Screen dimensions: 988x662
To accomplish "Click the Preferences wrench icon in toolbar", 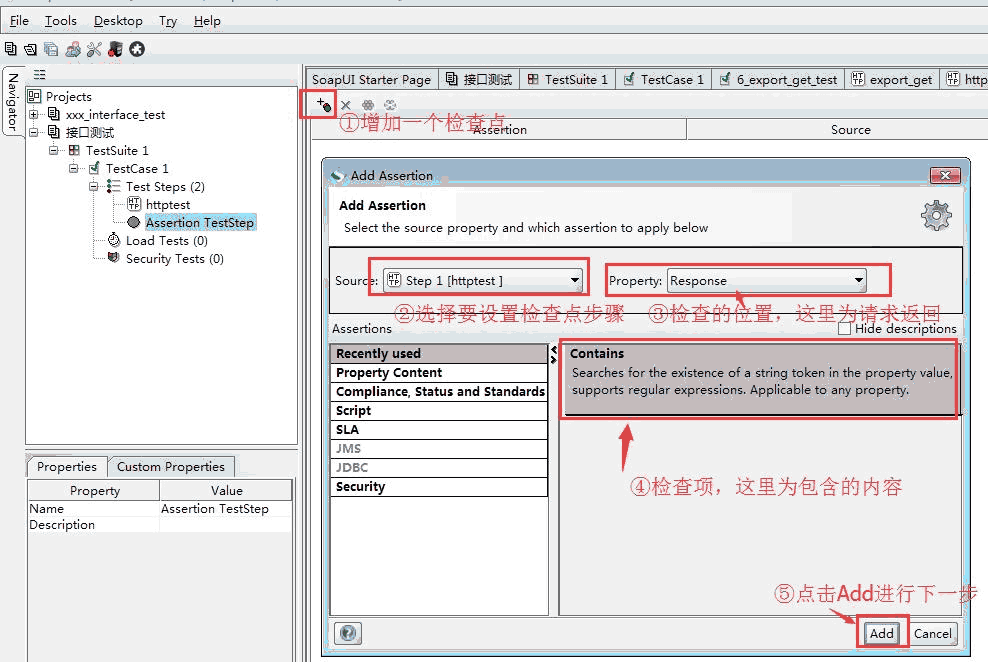I will (94, 49).
